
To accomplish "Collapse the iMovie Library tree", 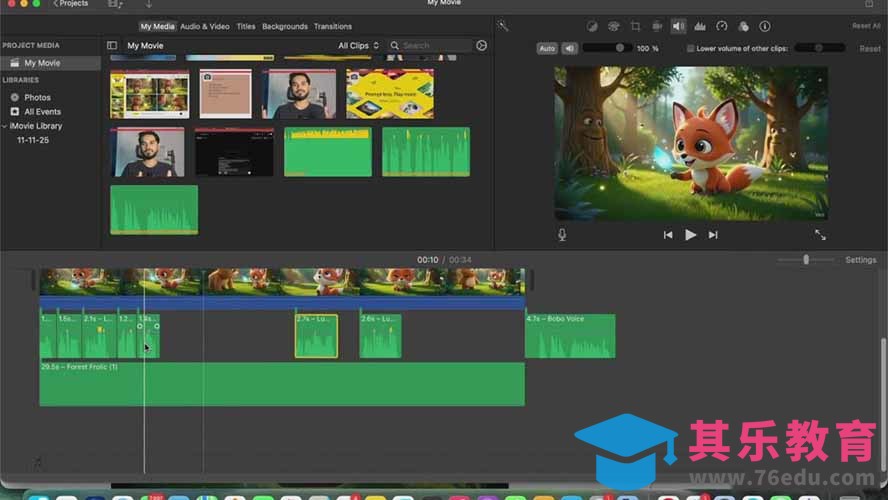I will click(5, 126).
